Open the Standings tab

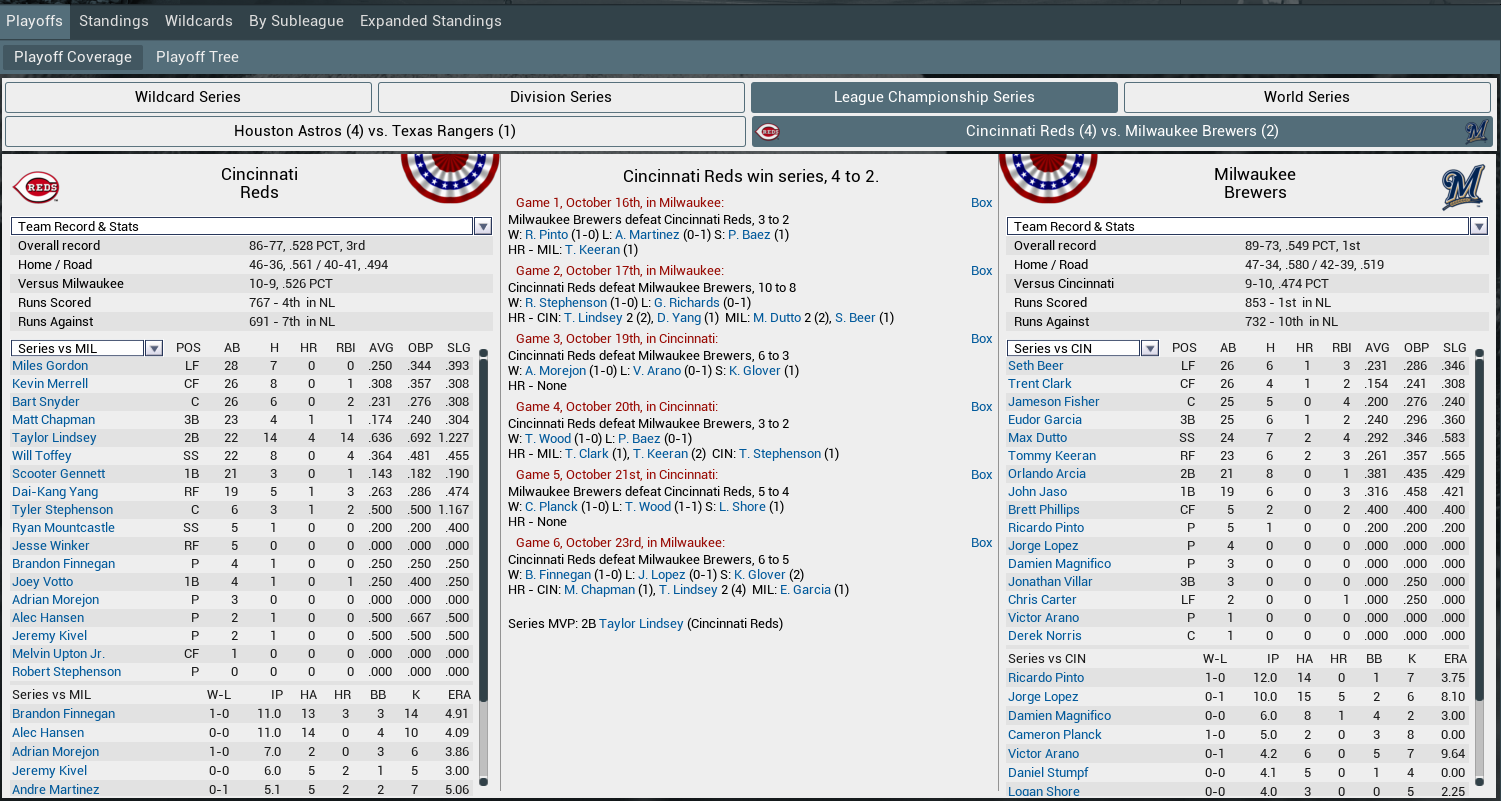[114, 20]
